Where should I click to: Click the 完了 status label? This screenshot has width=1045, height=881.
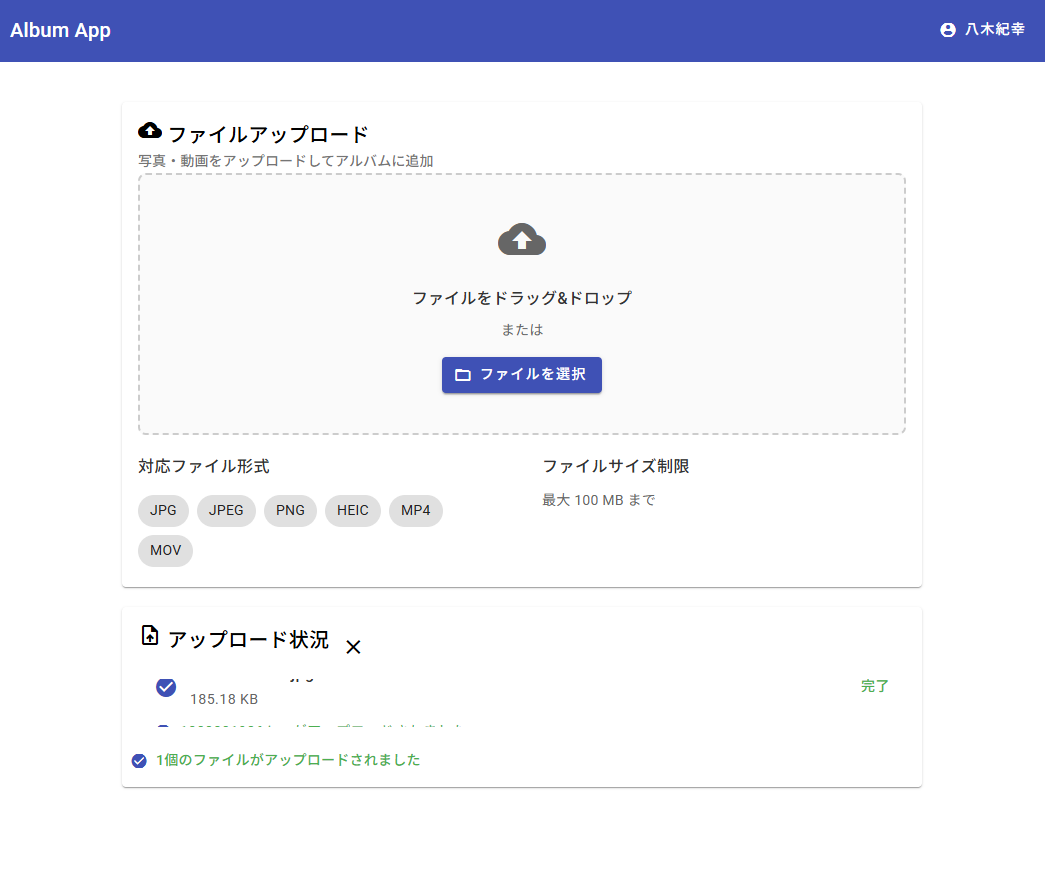click(x=875, y=687)
